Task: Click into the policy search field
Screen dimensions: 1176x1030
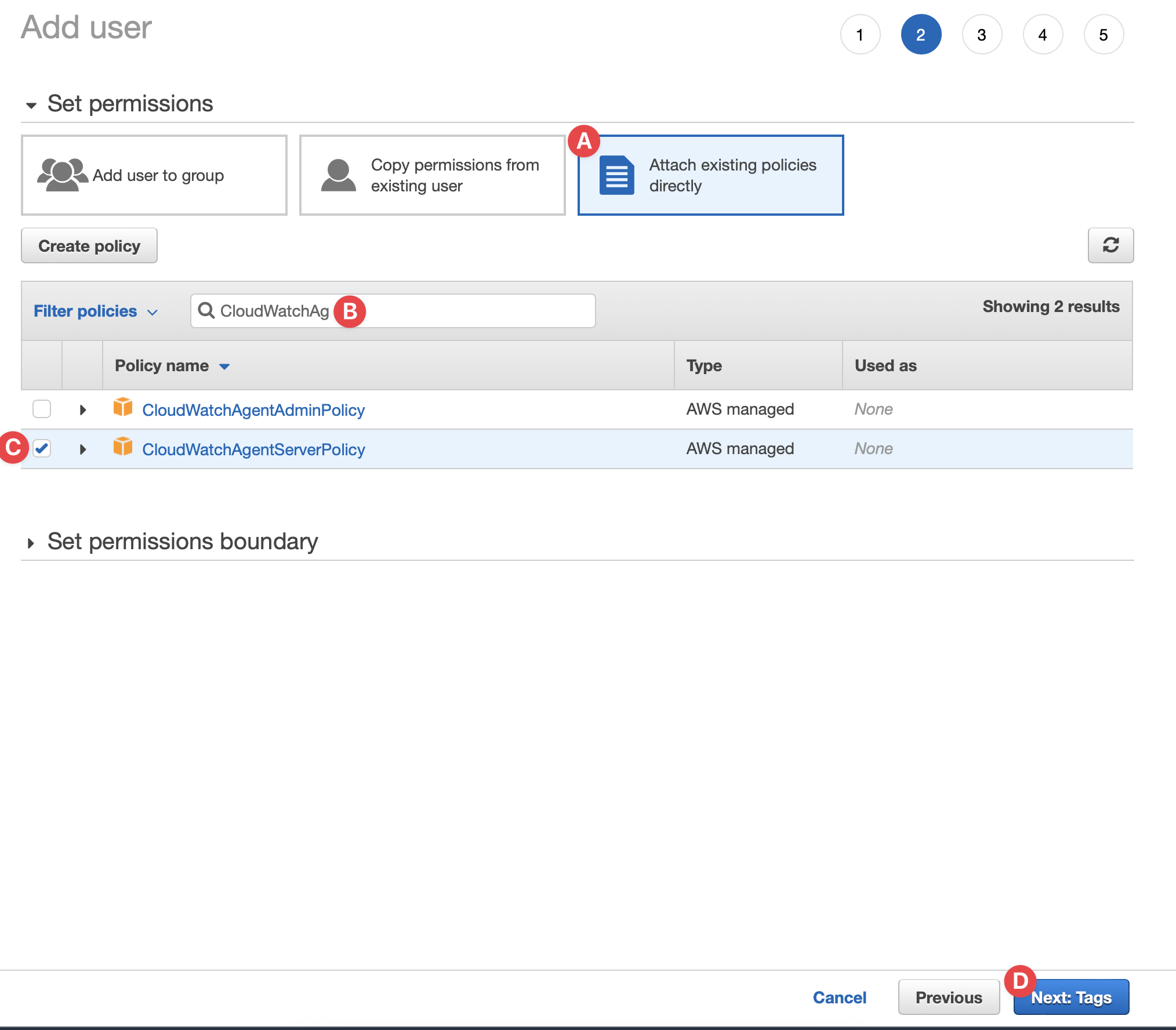Action: pyautogui.click(x=393, y=311)
